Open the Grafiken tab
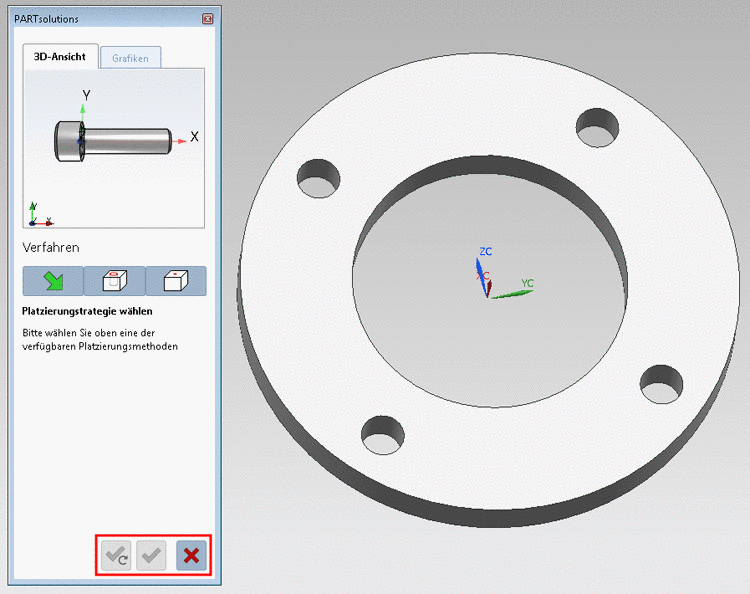This screenshot has height=594, width=750. [130, 58]
